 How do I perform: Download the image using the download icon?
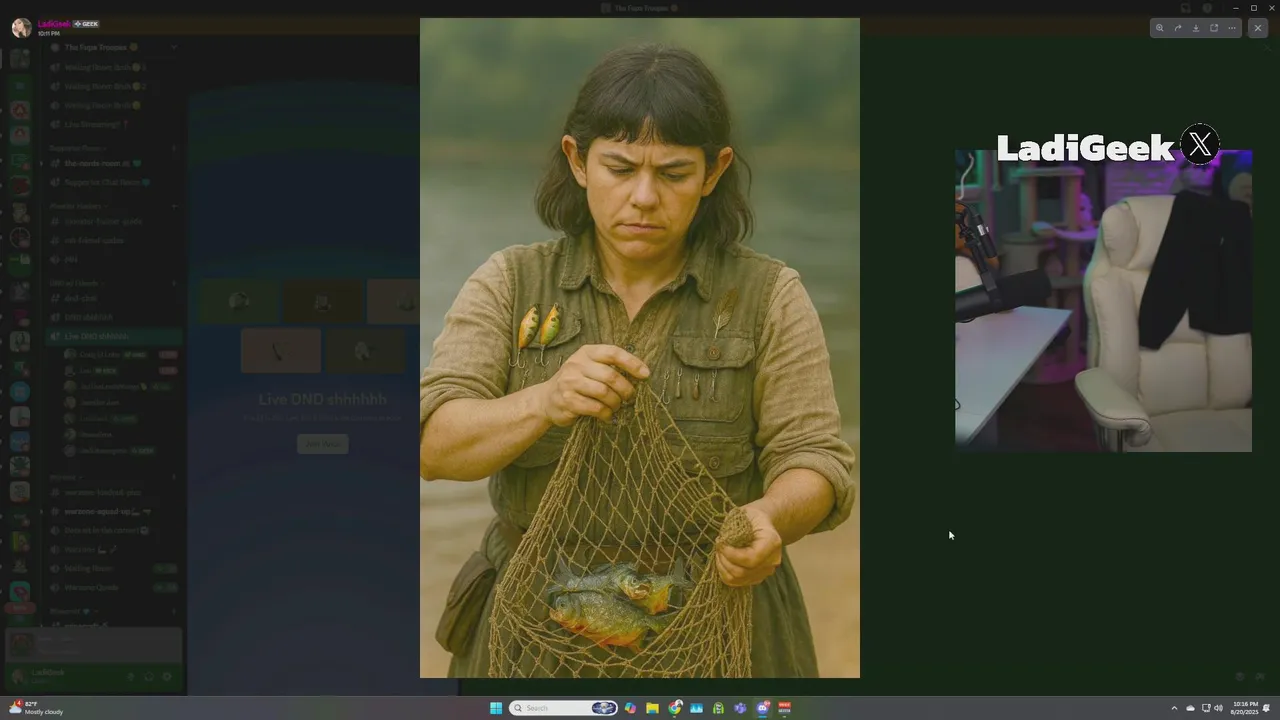1196,28
